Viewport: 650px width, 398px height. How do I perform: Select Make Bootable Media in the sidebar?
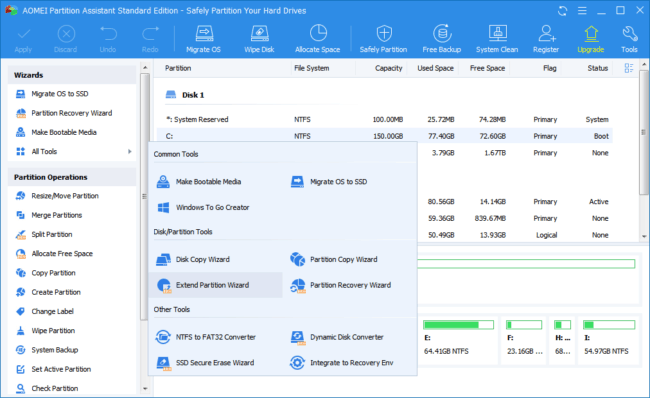click(56, 132)
